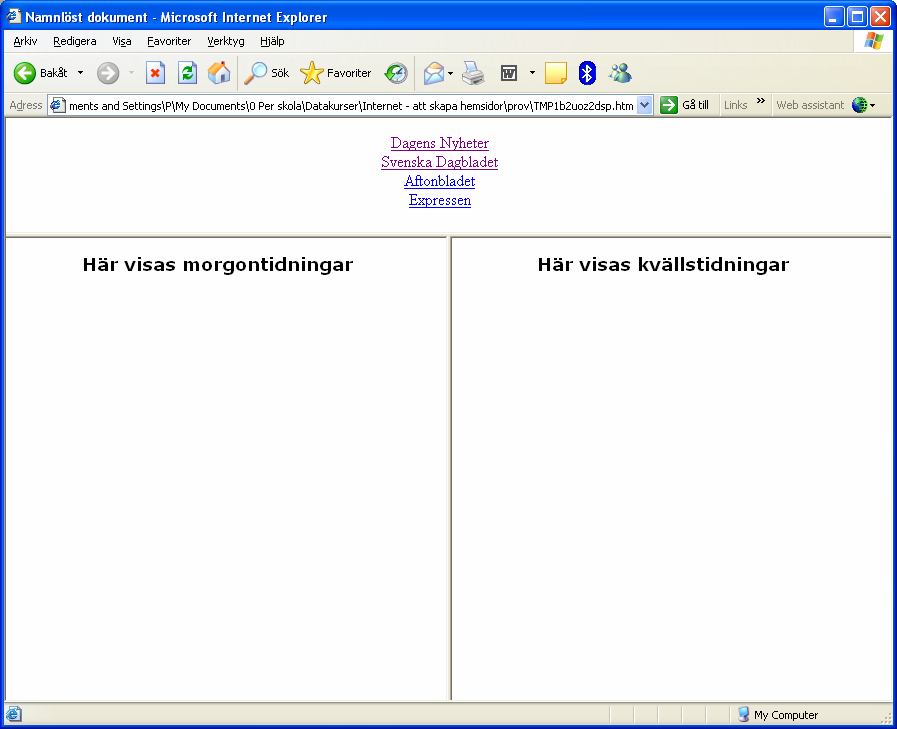Close the Internet Explorer window
The height and width of the screenshot is (729, 897).
coord(880,17)
